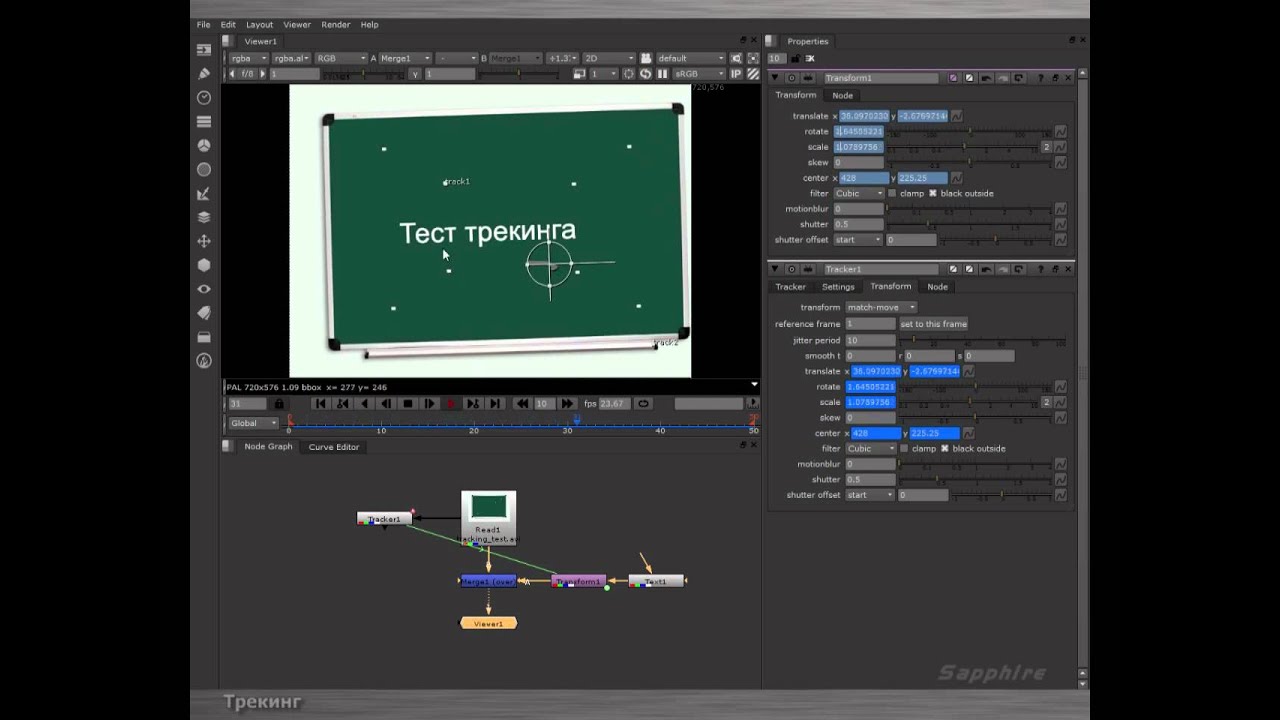1280x720 pixels.
Task: Go to first frame in the timeline controls
Action: pos(320,403)
